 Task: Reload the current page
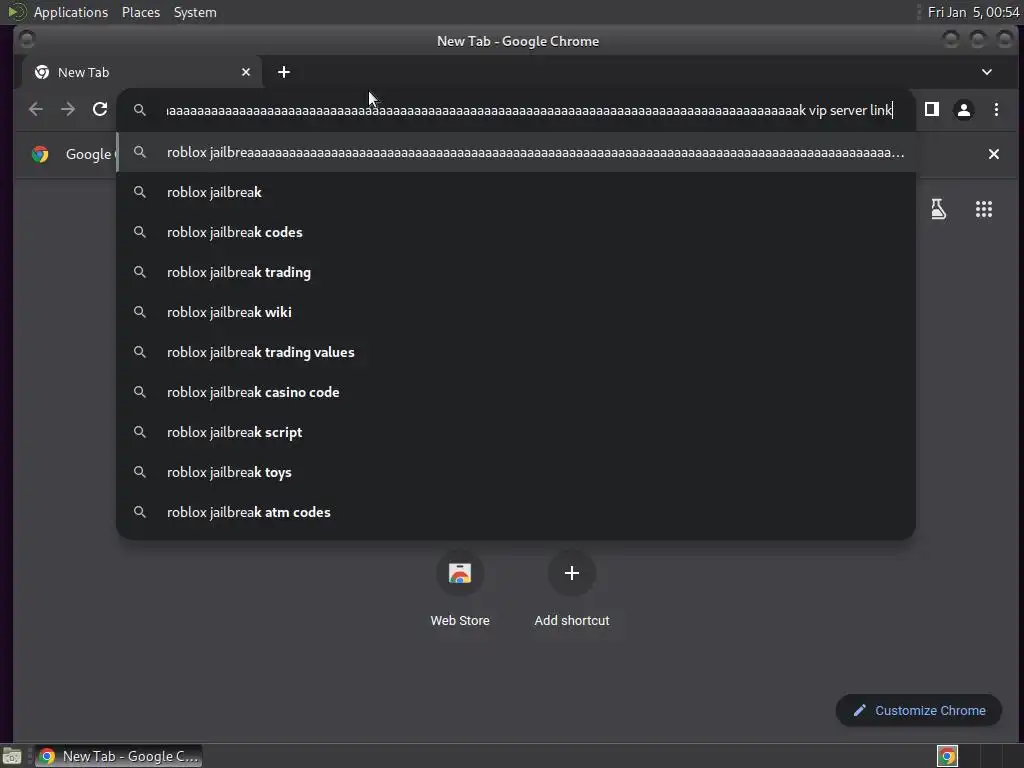pyautogui.click(x=100, y=109)
